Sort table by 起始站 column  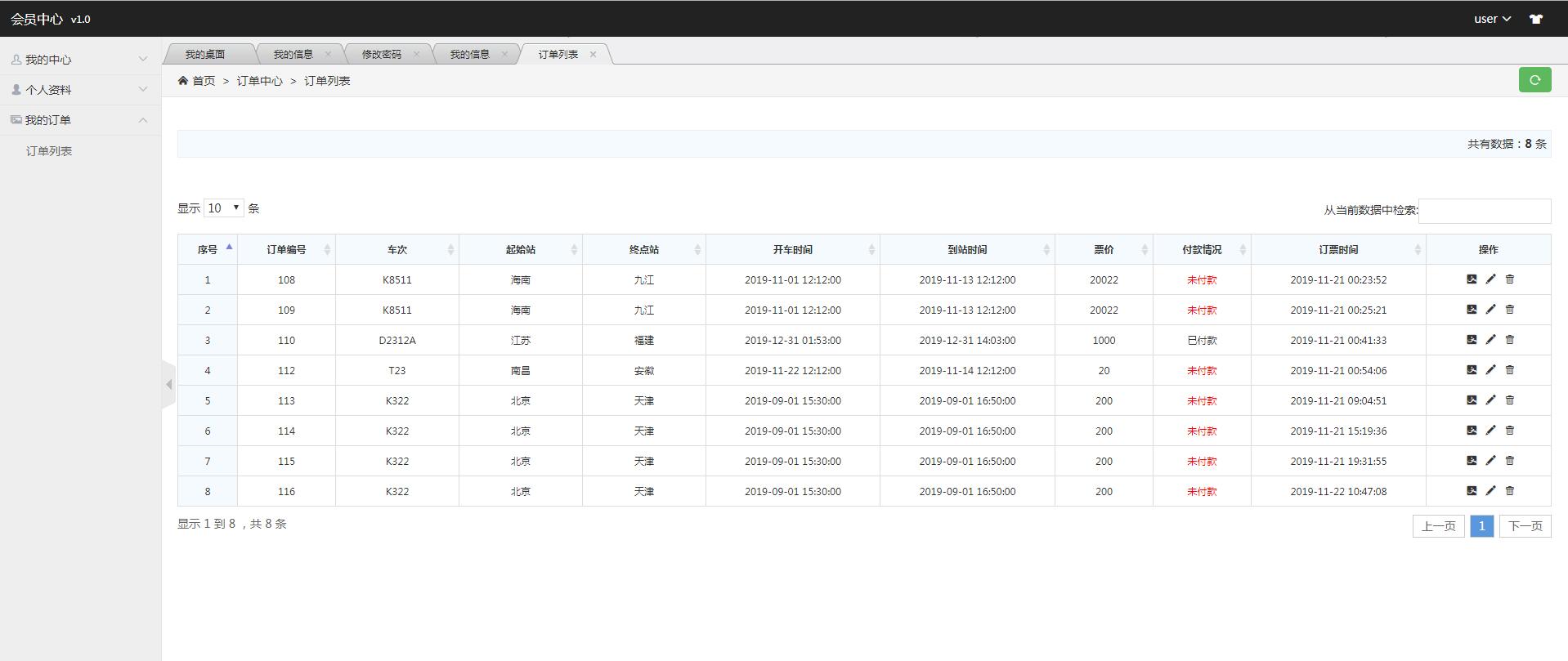tap(521, 249)
